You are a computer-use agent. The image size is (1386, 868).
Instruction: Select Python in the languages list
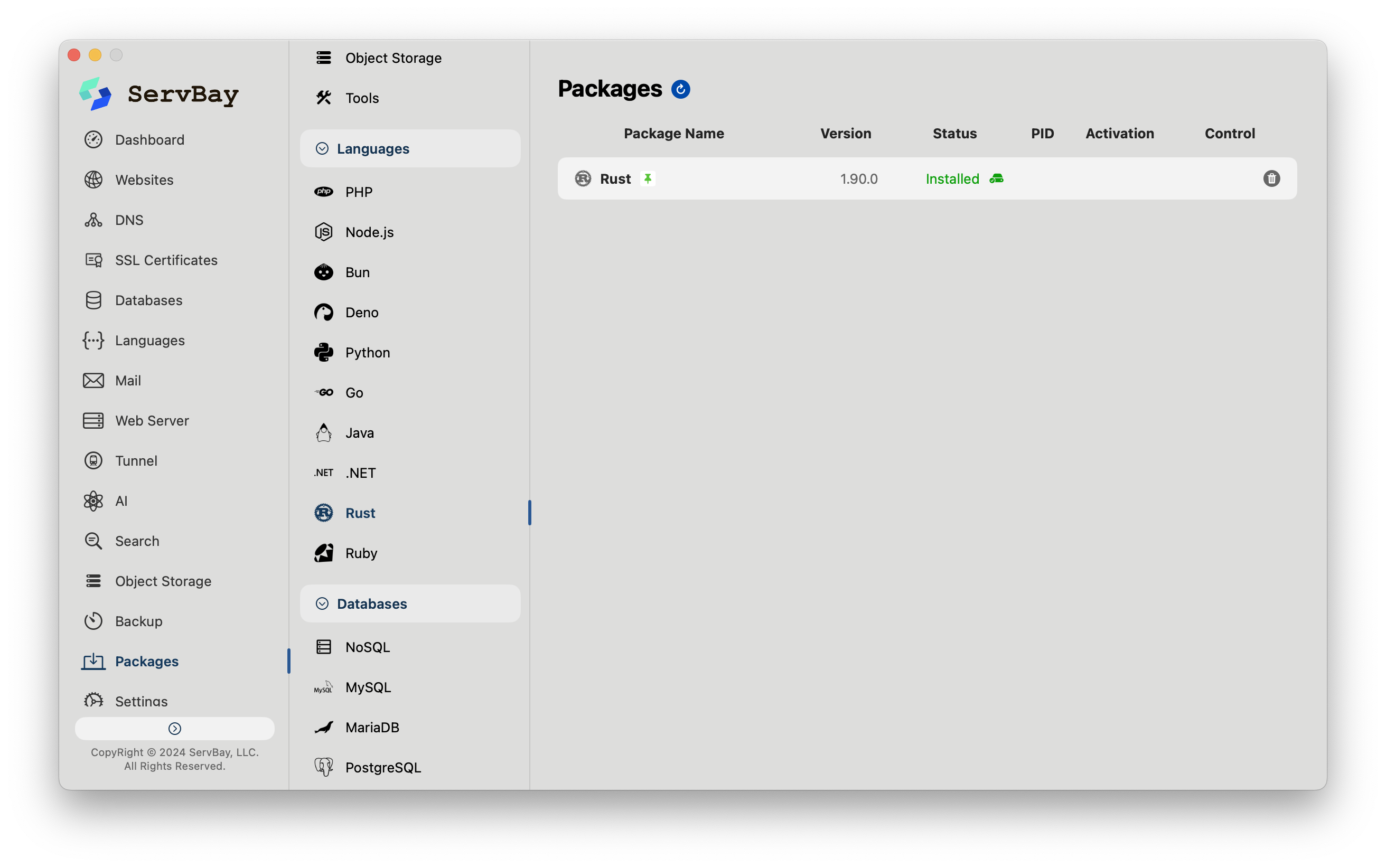click(x=368, y=353)
